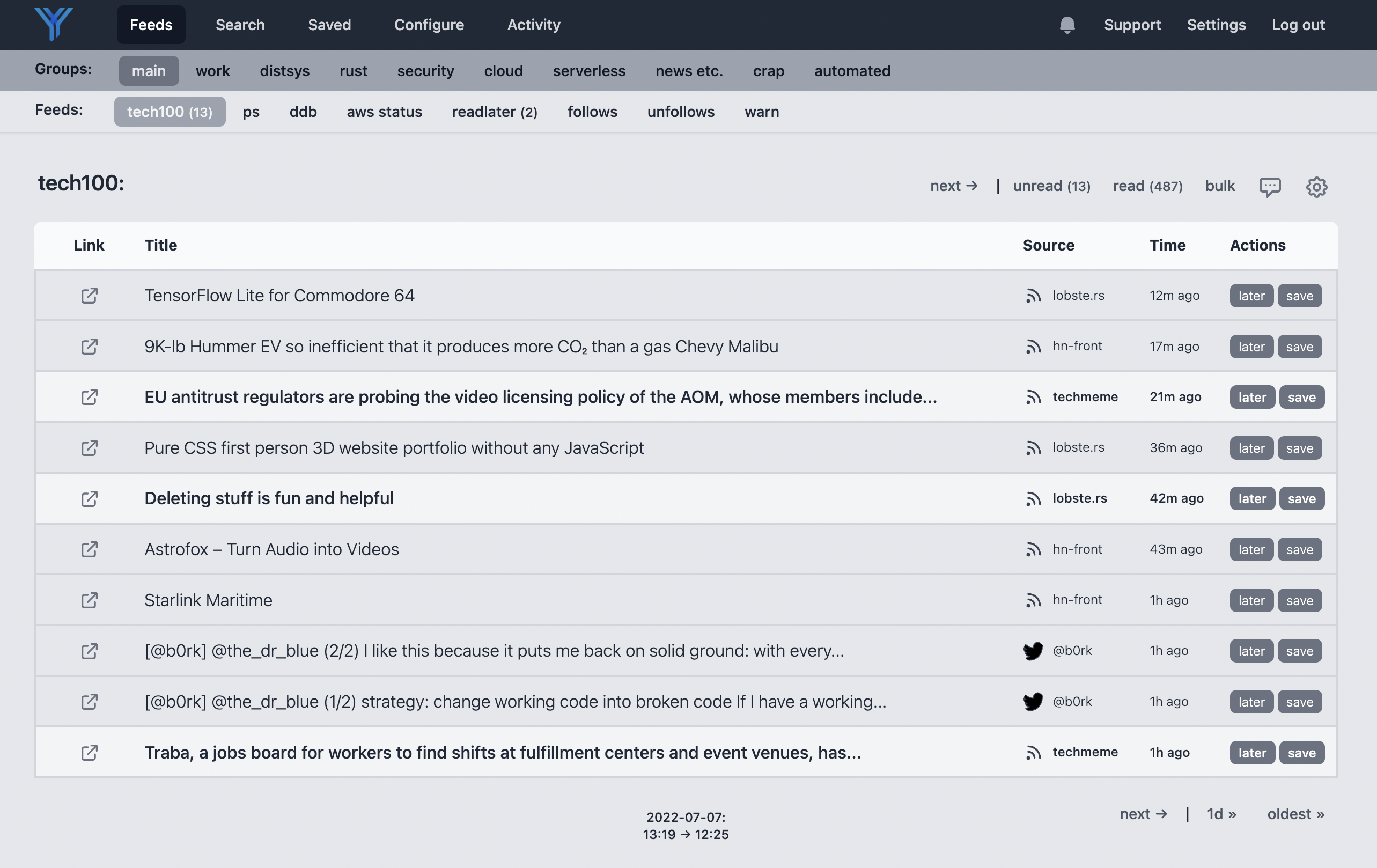Screen dimensions: 1377x868
Task: Click the @b0rk source in (2/2) tweet row
Action: coord(1072,651)
